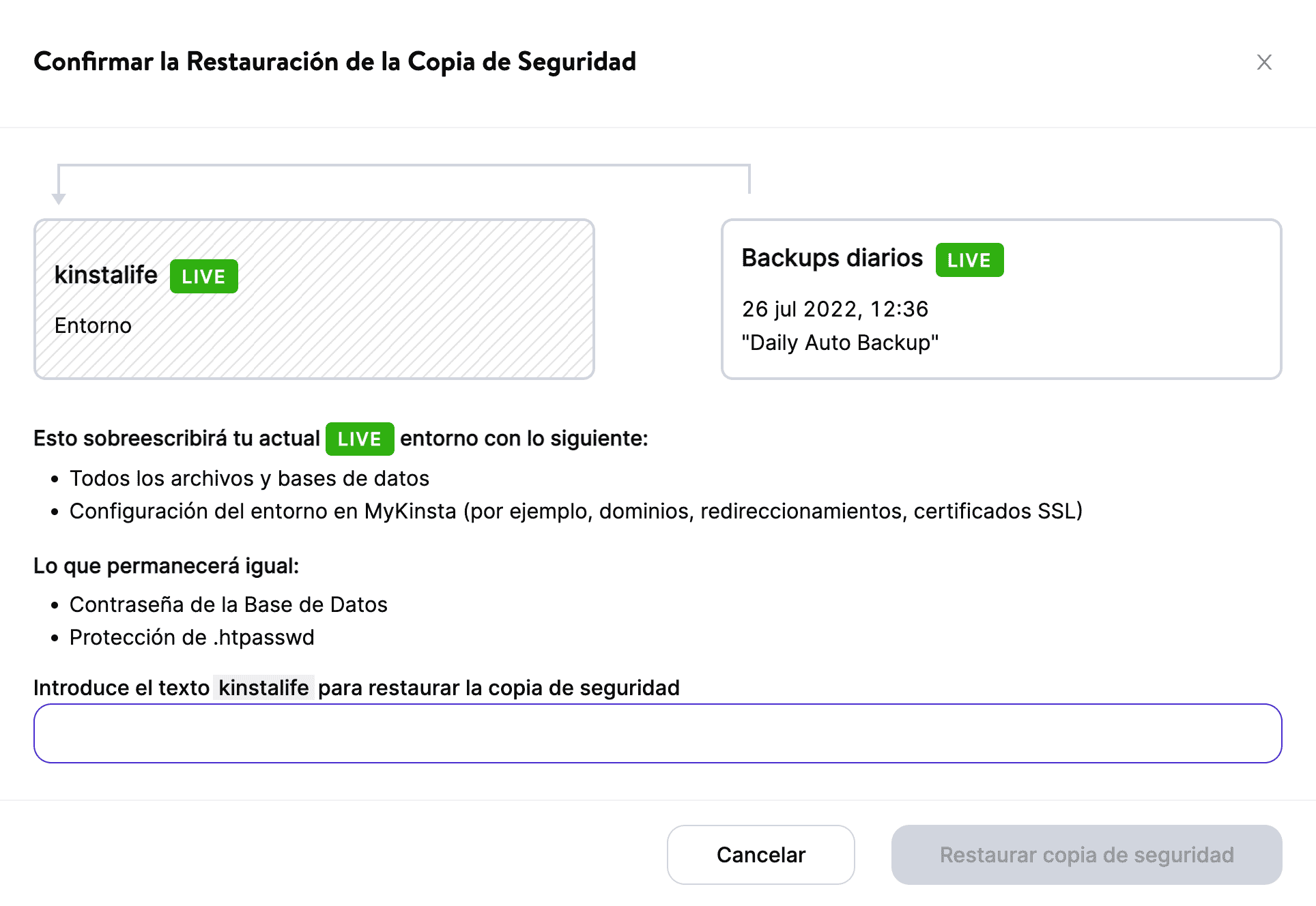Click the downward arrow above the environment card
Viewport: 1316px width, 906px height.
point(59,197)
